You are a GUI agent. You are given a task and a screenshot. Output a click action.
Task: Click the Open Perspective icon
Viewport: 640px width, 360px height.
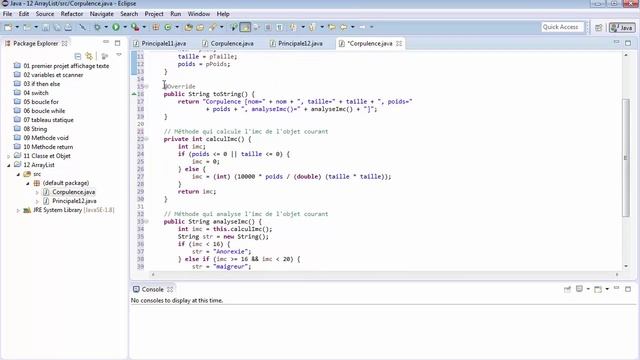598,28
